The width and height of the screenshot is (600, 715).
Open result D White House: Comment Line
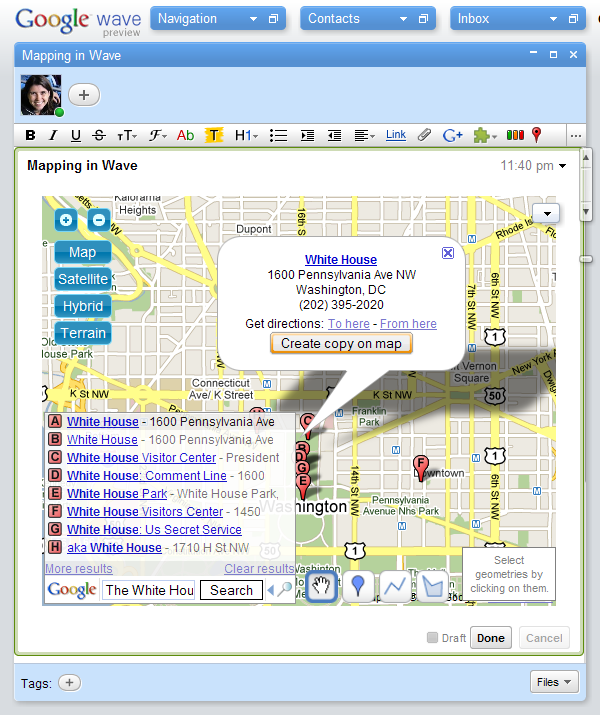tap(146, 476)
